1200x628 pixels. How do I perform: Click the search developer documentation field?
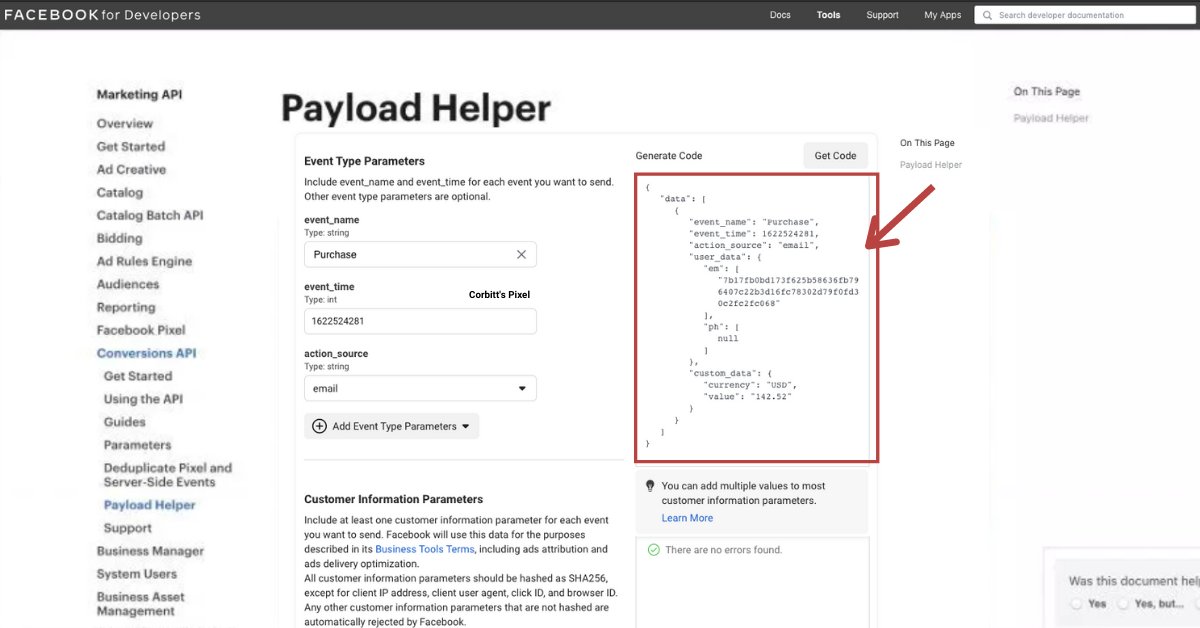(1084, 15)
